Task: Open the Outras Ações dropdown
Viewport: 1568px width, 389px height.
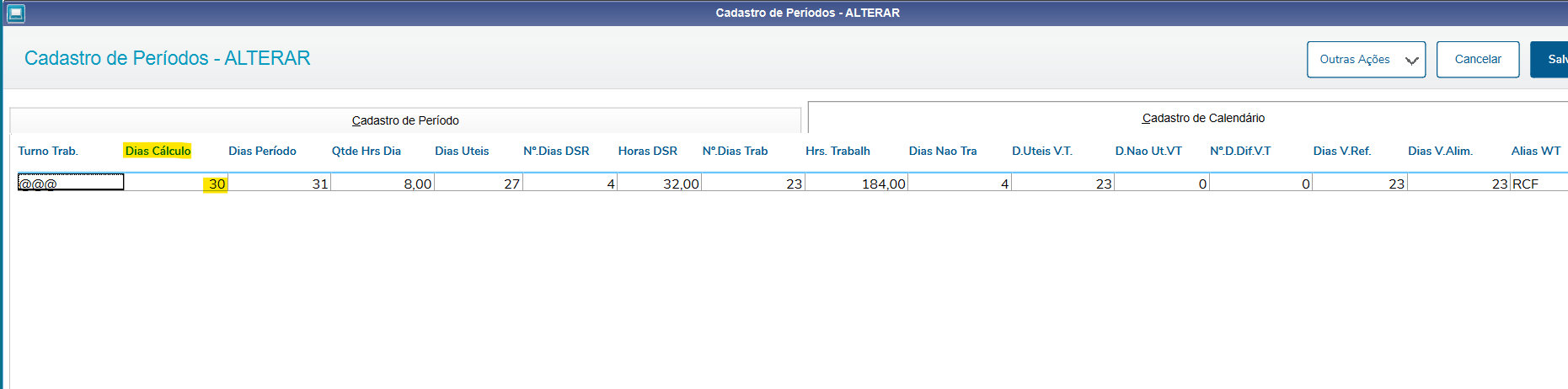Action: [x=1366, y=60]
